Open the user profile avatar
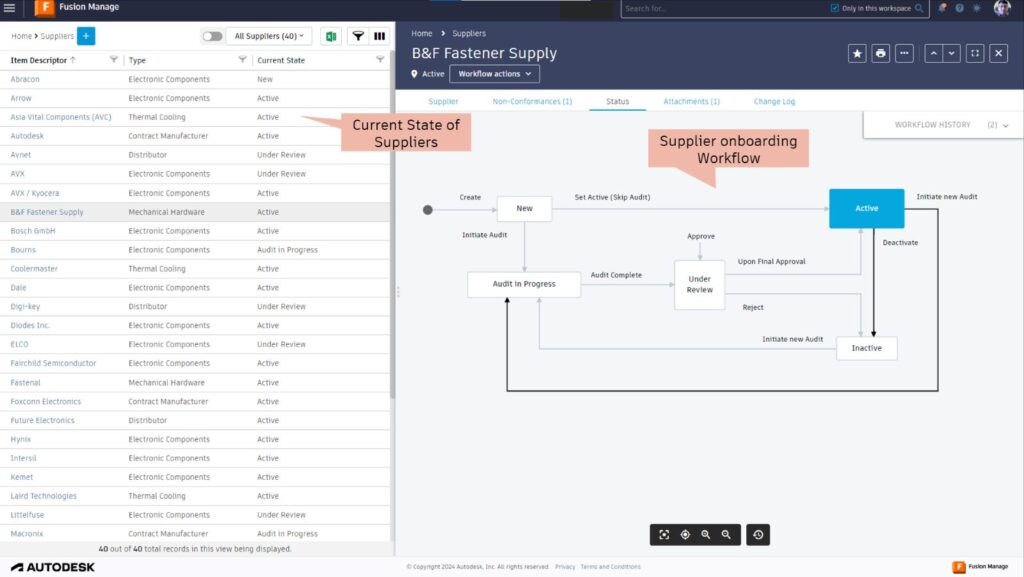Viewport: 1024px width, 577px height. pyautogui.click(x=1002, y=8)
